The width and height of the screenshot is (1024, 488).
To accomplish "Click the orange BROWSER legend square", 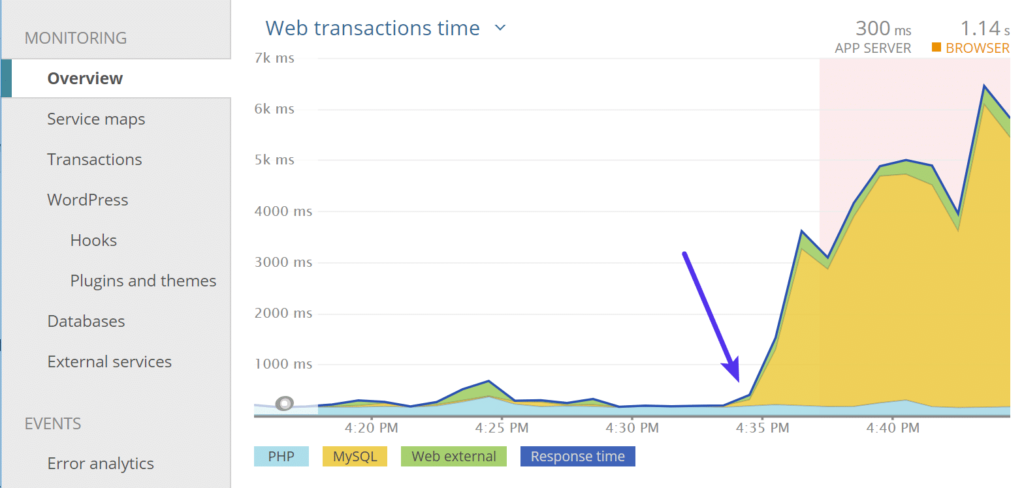I will 937,47.
